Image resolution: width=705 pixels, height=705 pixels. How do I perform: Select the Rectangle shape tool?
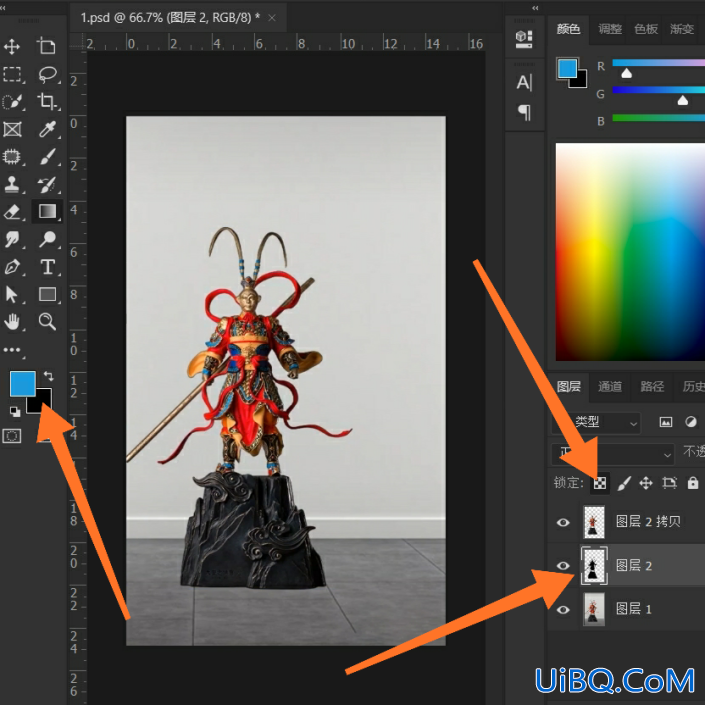tap(48, 294)
